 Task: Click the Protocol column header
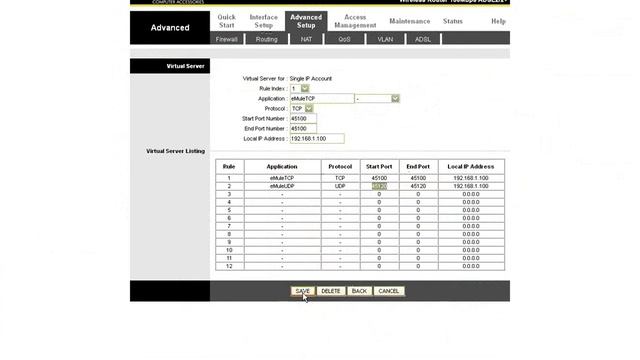point(340,167)
